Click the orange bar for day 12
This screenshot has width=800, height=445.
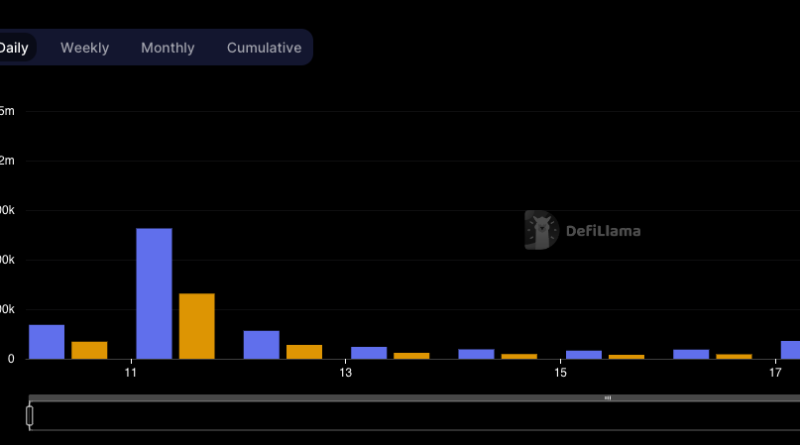[304, 352]
